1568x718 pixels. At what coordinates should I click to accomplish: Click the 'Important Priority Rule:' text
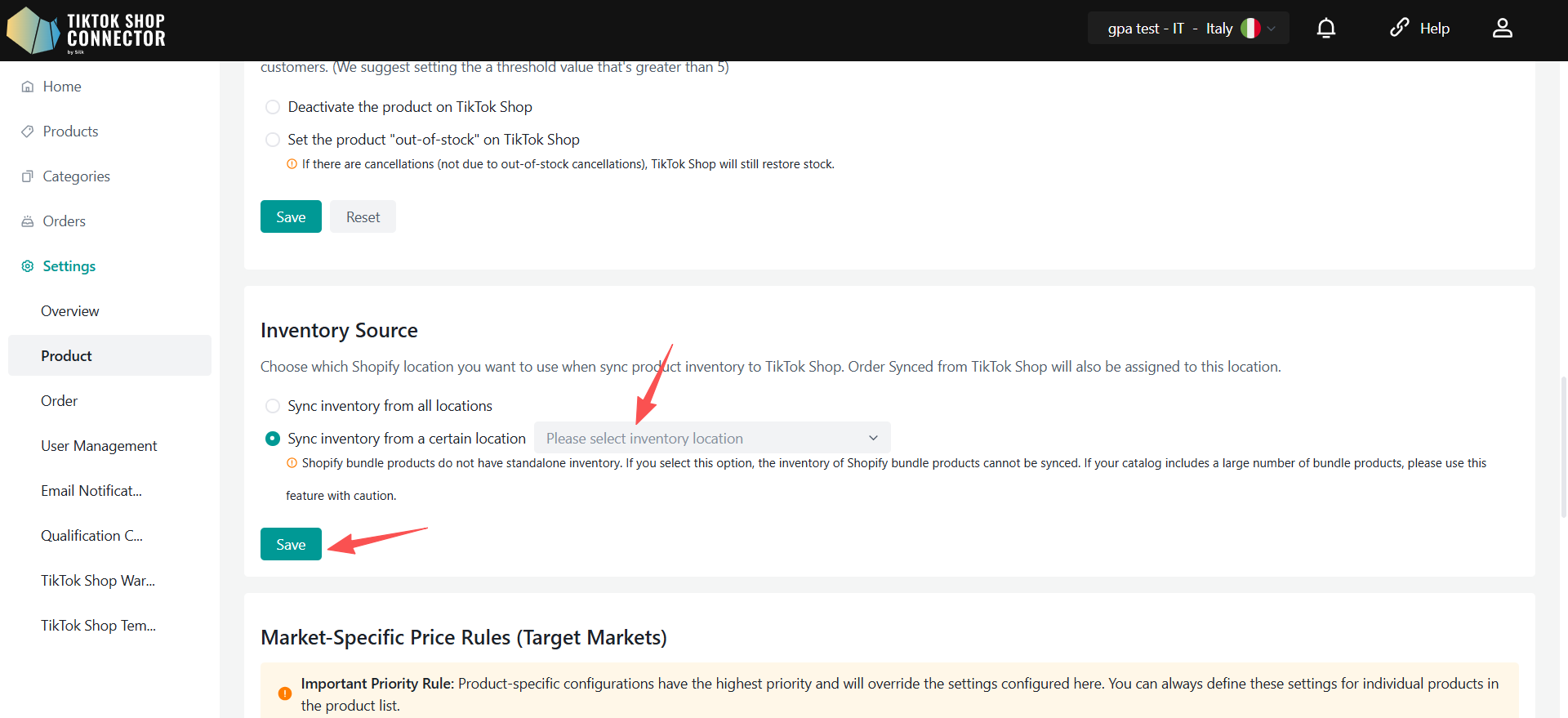coord(377,684)
